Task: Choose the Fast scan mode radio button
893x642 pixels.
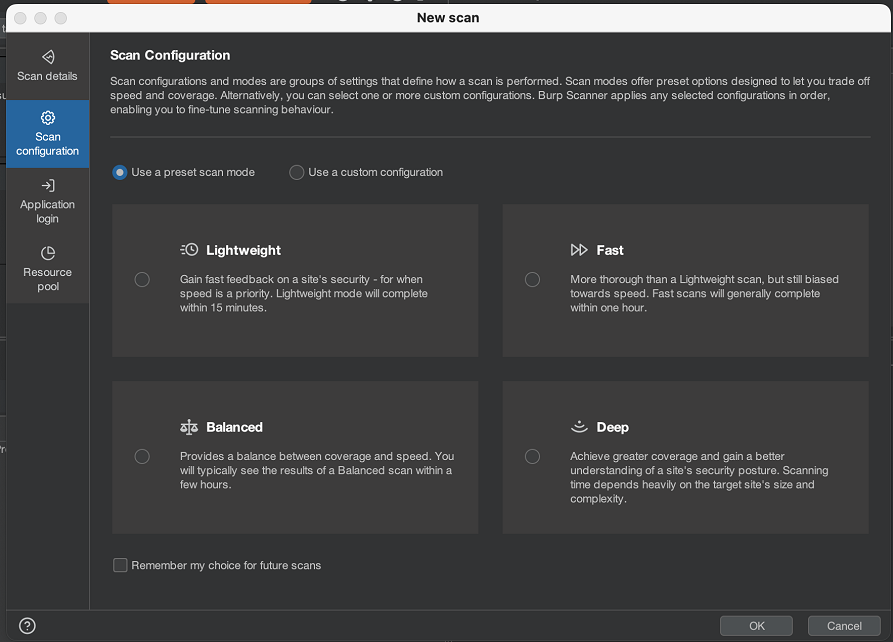Action: 532,280
